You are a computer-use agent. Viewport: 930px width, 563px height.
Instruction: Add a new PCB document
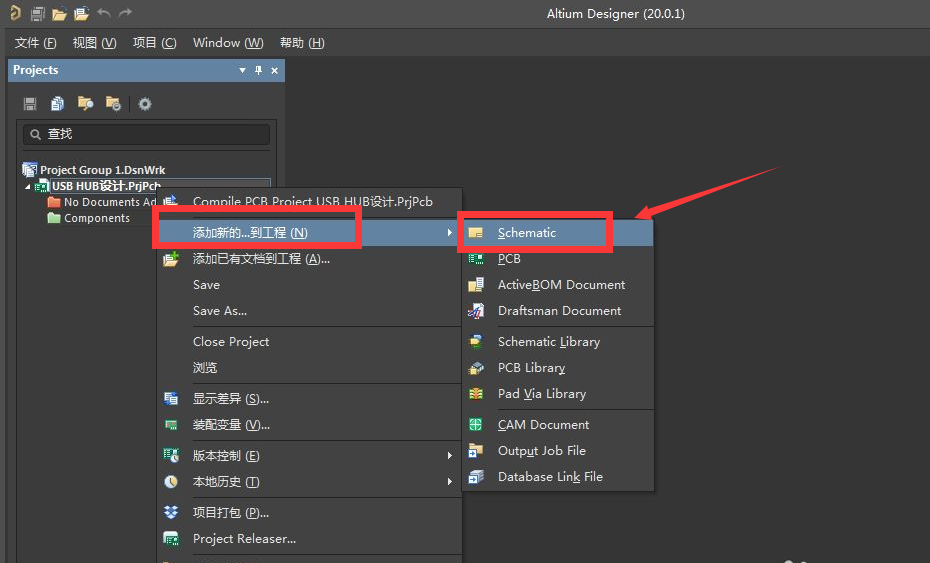point(558,259)
